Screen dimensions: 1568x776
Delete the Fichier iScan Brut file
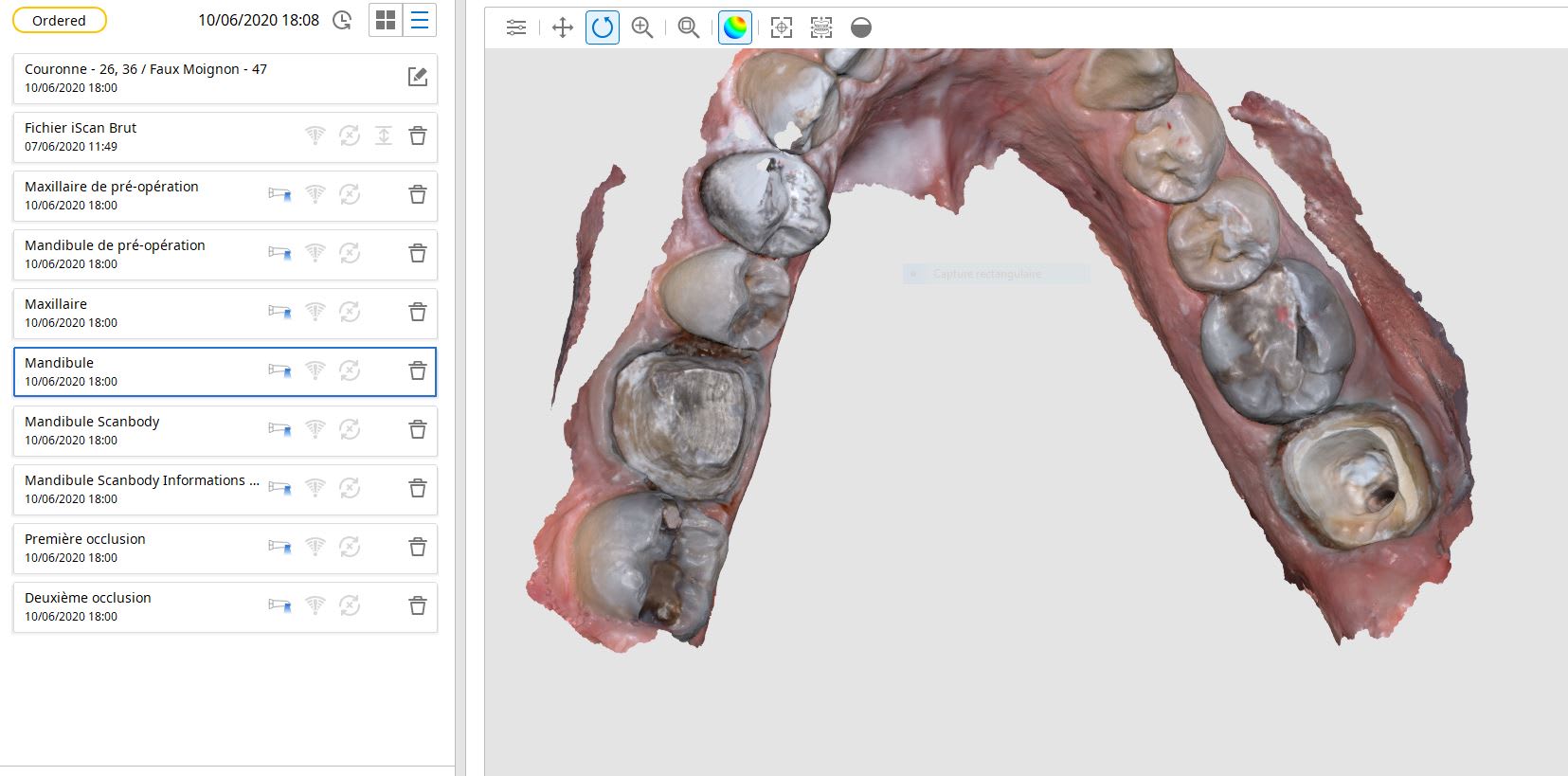(x=417, y=136)
